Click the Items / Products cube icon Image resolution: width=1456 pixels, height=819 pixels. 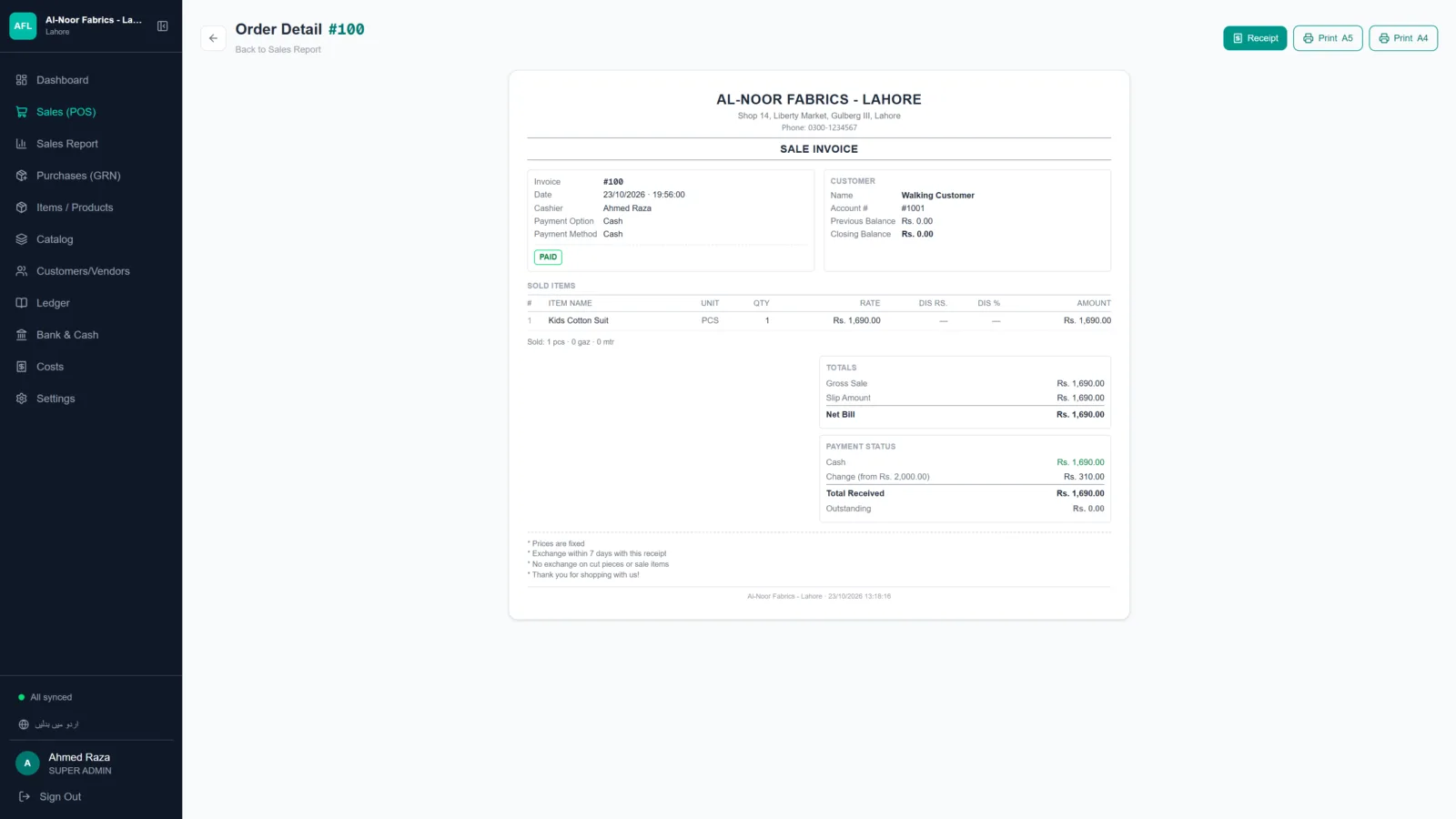point(22,207)
